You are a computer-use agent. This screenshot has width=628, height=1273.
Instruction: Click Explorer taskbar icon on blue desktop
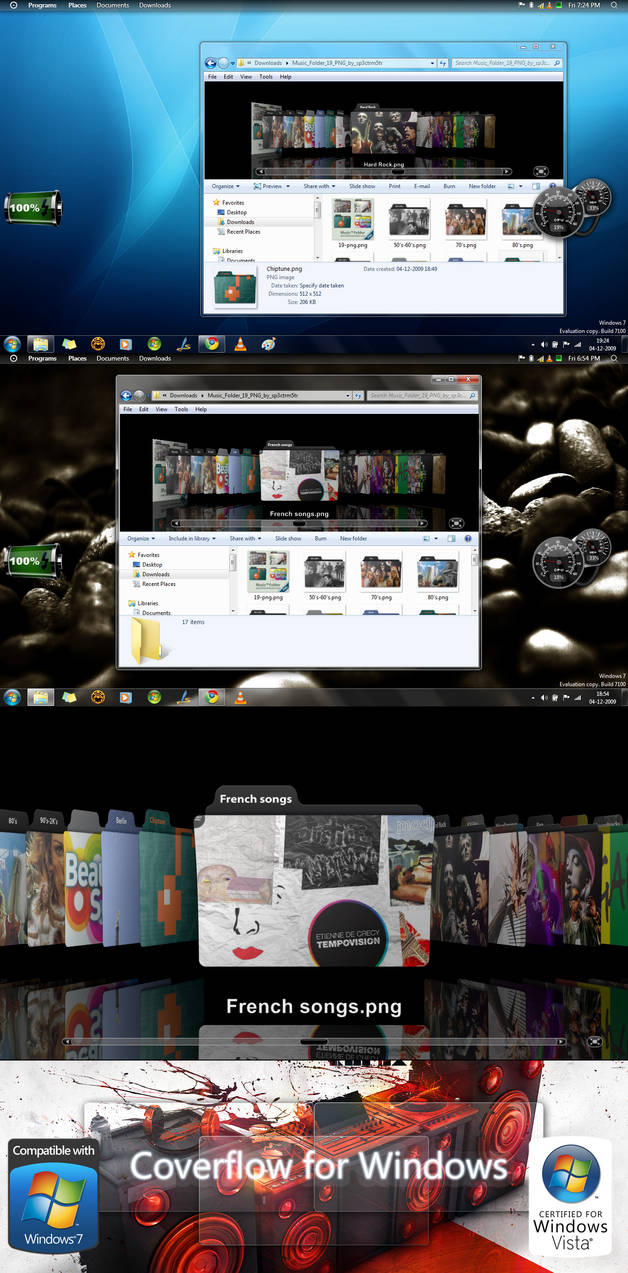click(x=39, y=344)
